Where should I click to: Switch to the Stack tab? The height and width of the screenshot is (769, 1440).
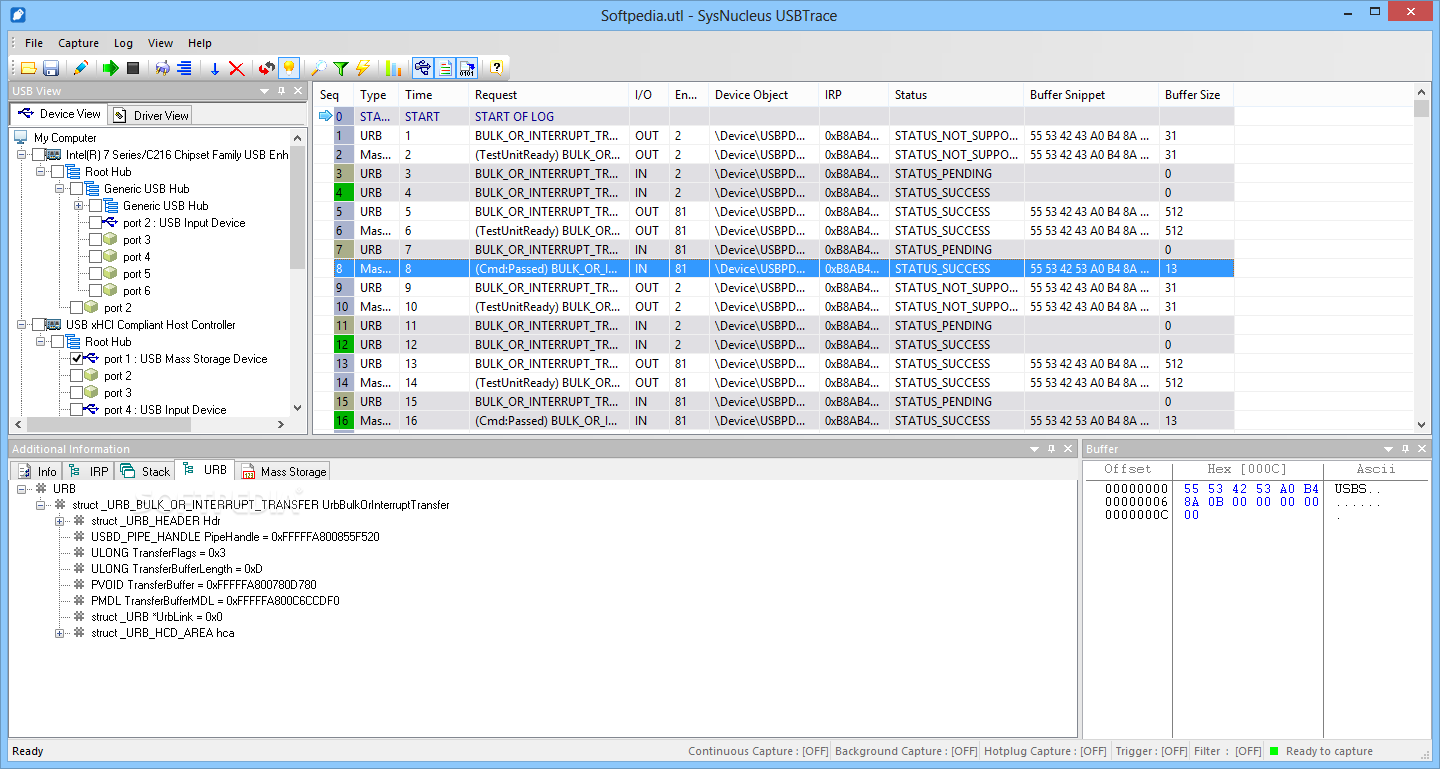(x=144, y=471)
